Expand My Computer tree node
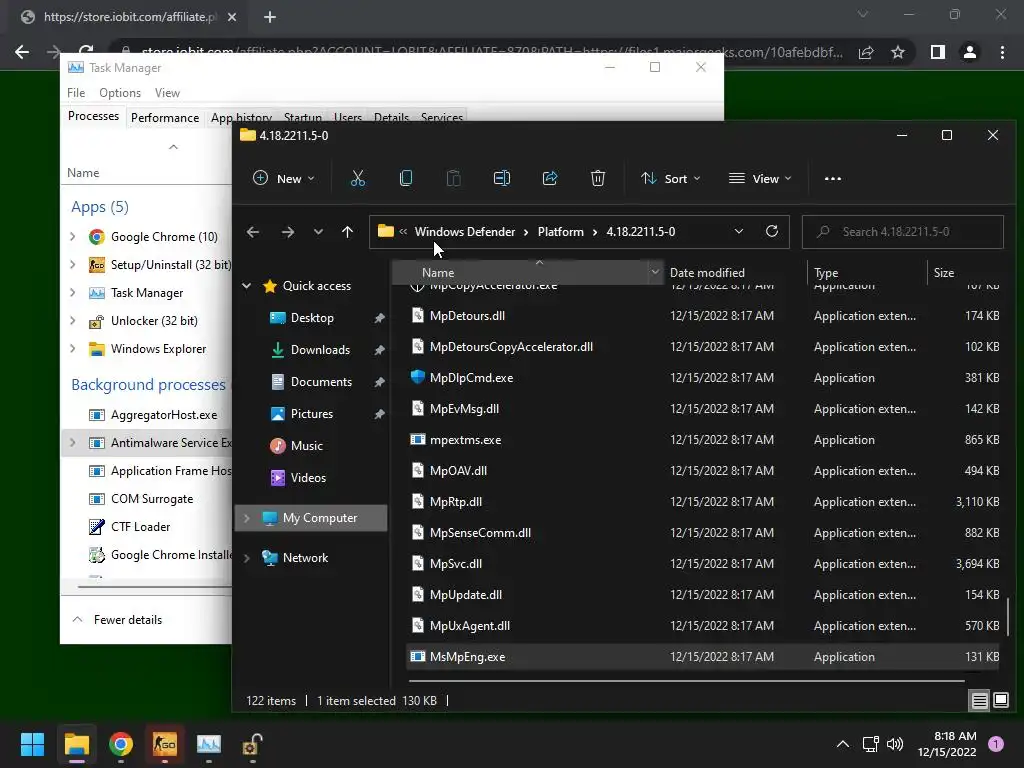The width and height of the screenshot is (1024, 768). click(x=247, y=518)
